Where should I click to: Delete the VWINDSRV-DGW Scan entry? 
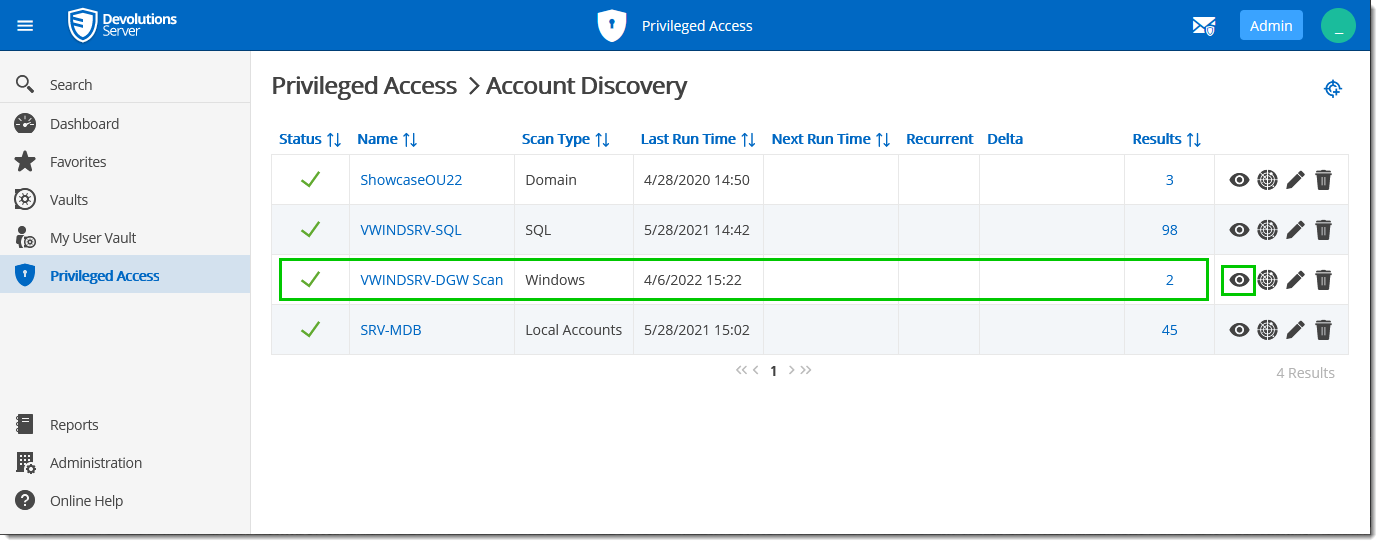tap(1323, 280)
